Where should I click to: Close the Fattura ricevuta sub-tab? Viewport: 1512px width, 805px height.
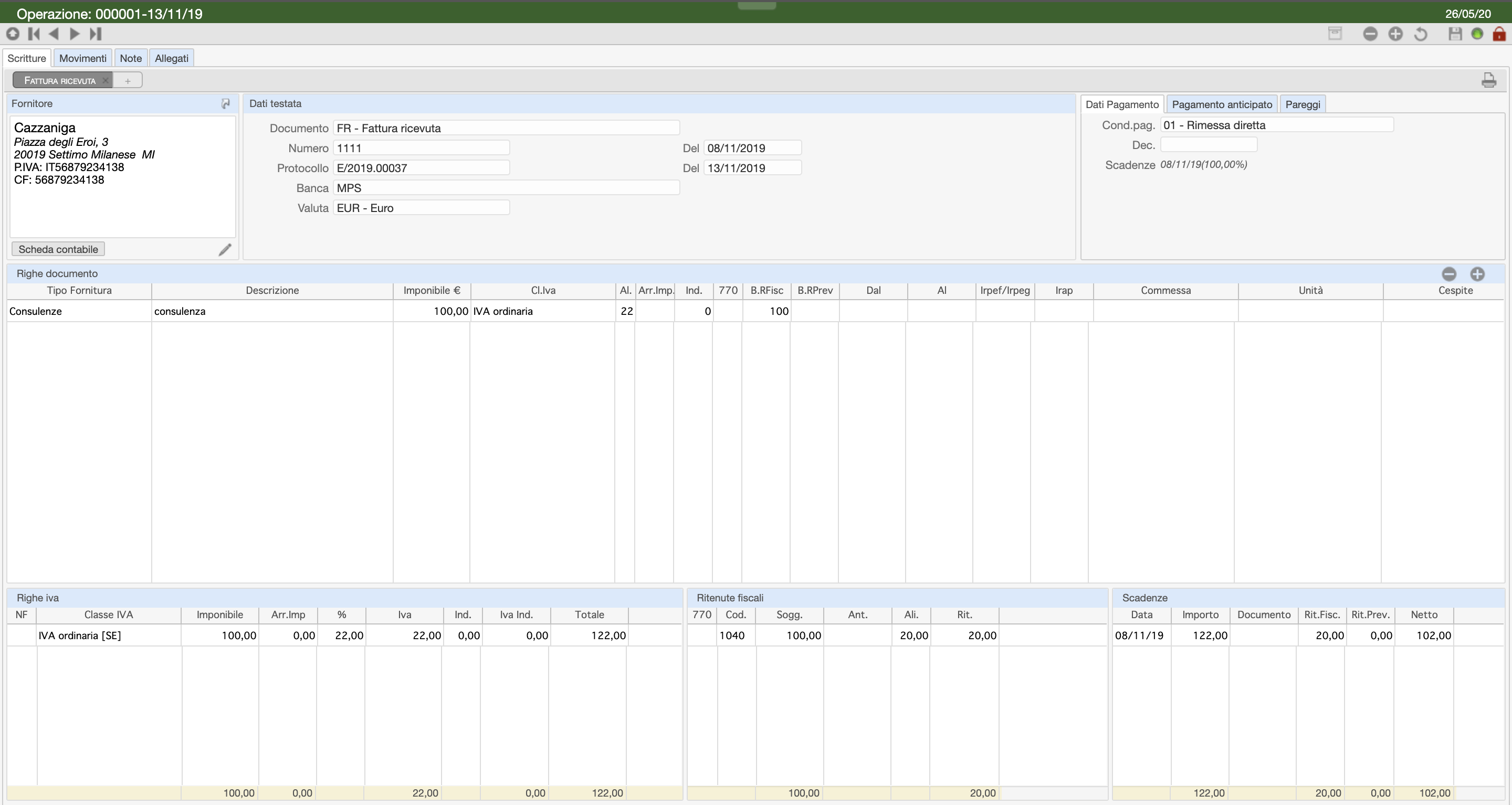click(x=105, y=80)
